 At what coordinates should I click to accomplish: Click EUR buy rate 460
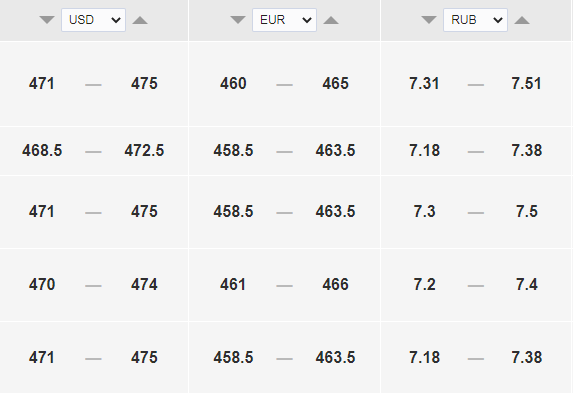233,84
